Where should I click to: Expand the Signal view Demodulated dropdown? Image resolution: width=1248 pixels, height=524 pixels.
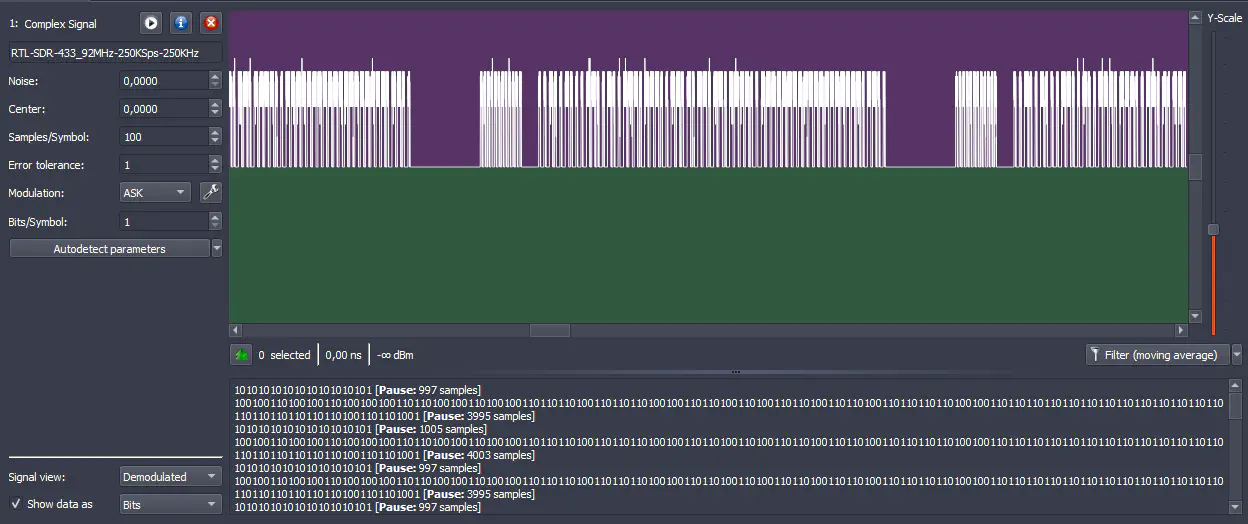click(x=170, y=477)
